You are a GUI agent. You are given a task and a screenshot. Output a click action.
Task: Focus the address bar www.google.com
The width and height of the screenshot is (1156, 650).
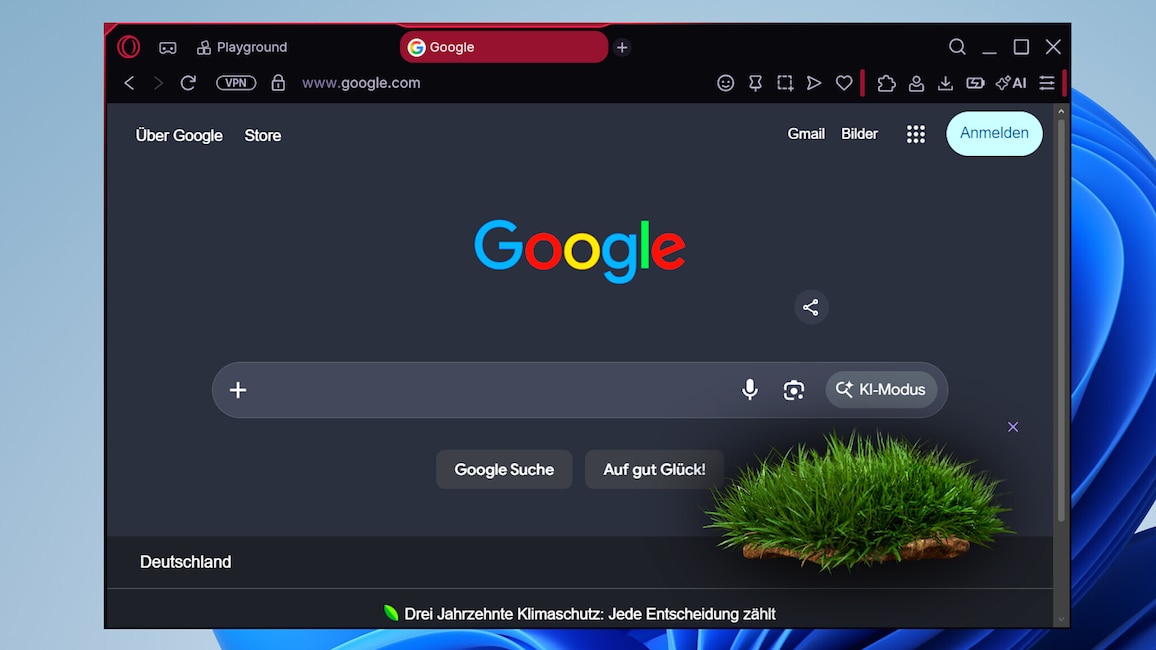pyautogui.click(x=361, y=83)
